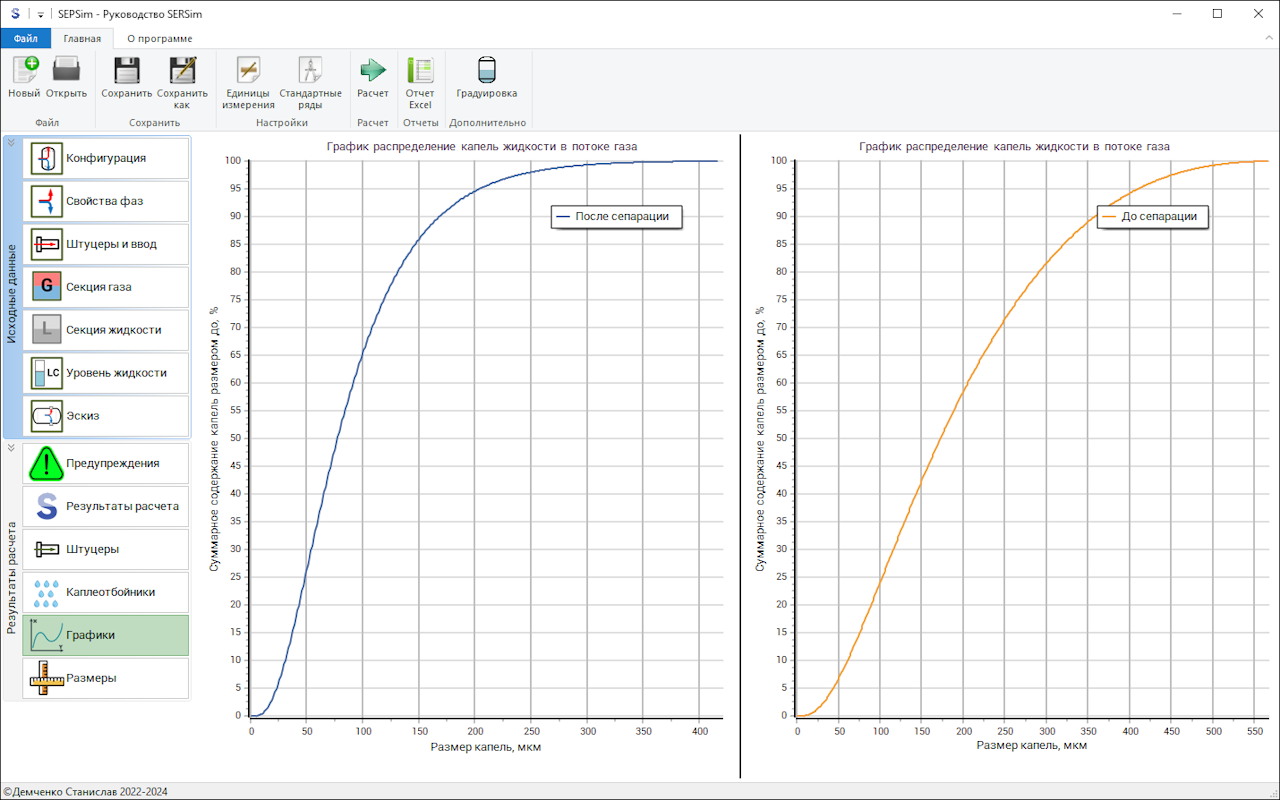Generate Отчет Excel report
The height and width of the screenshot is (800, 1280).
[x=420, y=81]
